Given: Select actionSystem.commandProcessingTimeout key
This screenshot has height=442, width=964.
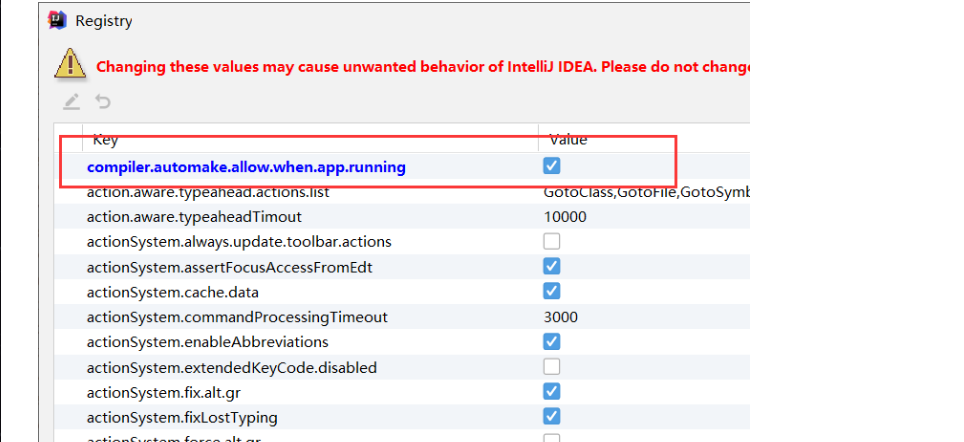Looking at the screenshot, I should pyautogui.click(x=237, y=317).
